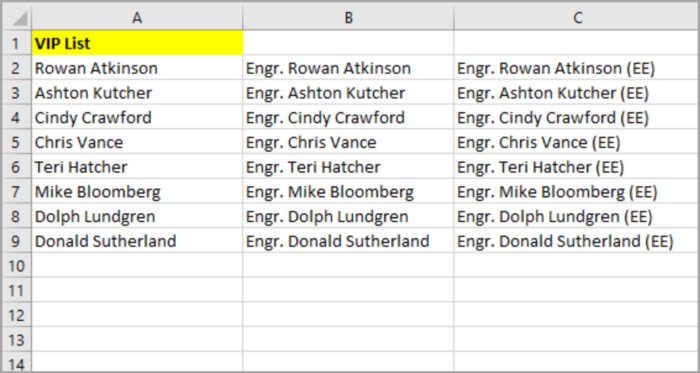
Task: Select cell Engr. Donald Sutherland
Action: click(x=348, y=241)
